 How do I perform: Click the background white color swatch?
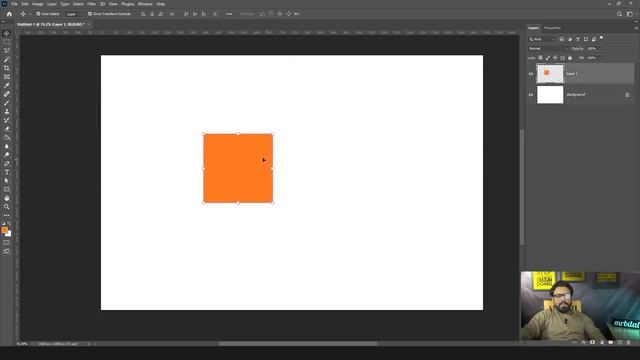[9, 234]
